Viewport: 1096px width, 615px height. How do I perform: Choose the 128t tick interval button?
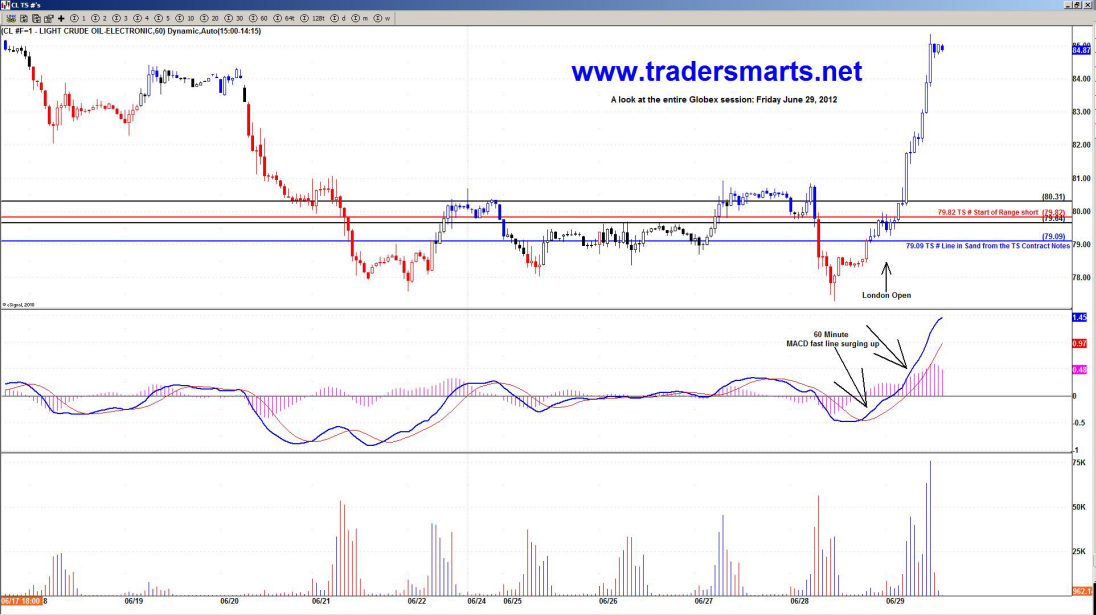313,18
